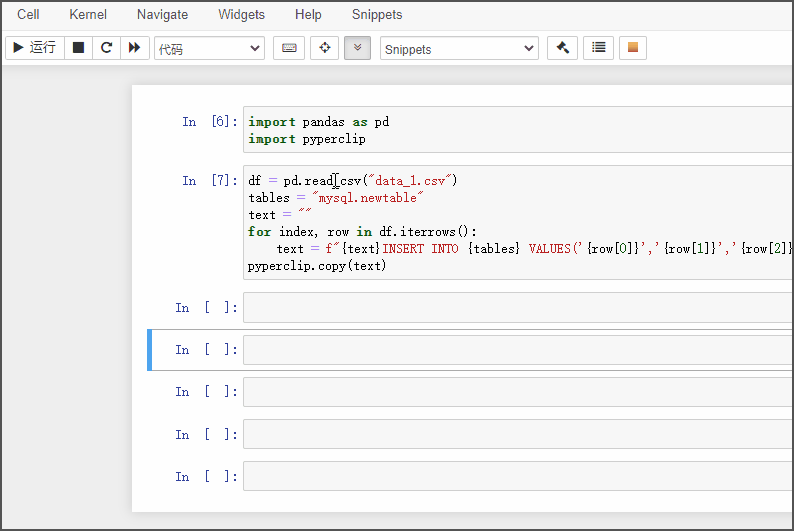Open the Widgets menu
The width and height of the screenshot is (794, 531).
click(242, 15)
